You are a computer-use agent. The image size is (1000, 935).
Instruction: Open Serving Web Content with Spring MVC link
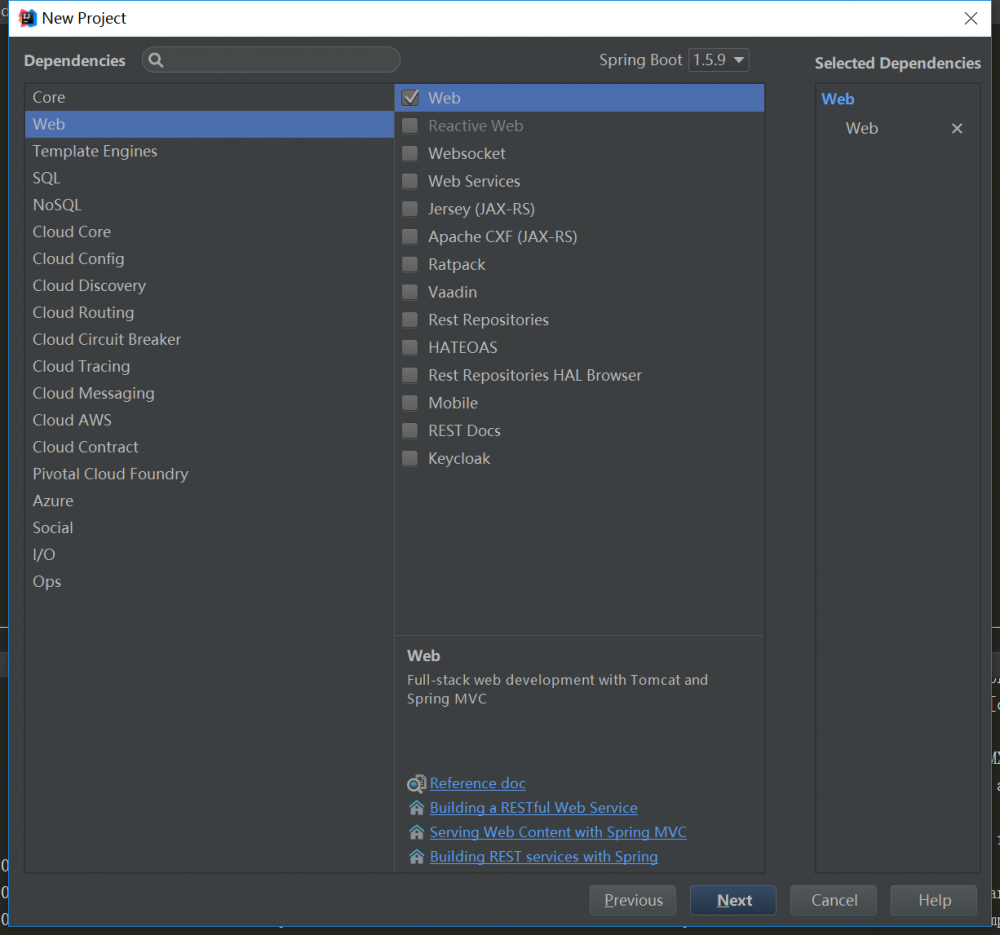tap(558, 832)
